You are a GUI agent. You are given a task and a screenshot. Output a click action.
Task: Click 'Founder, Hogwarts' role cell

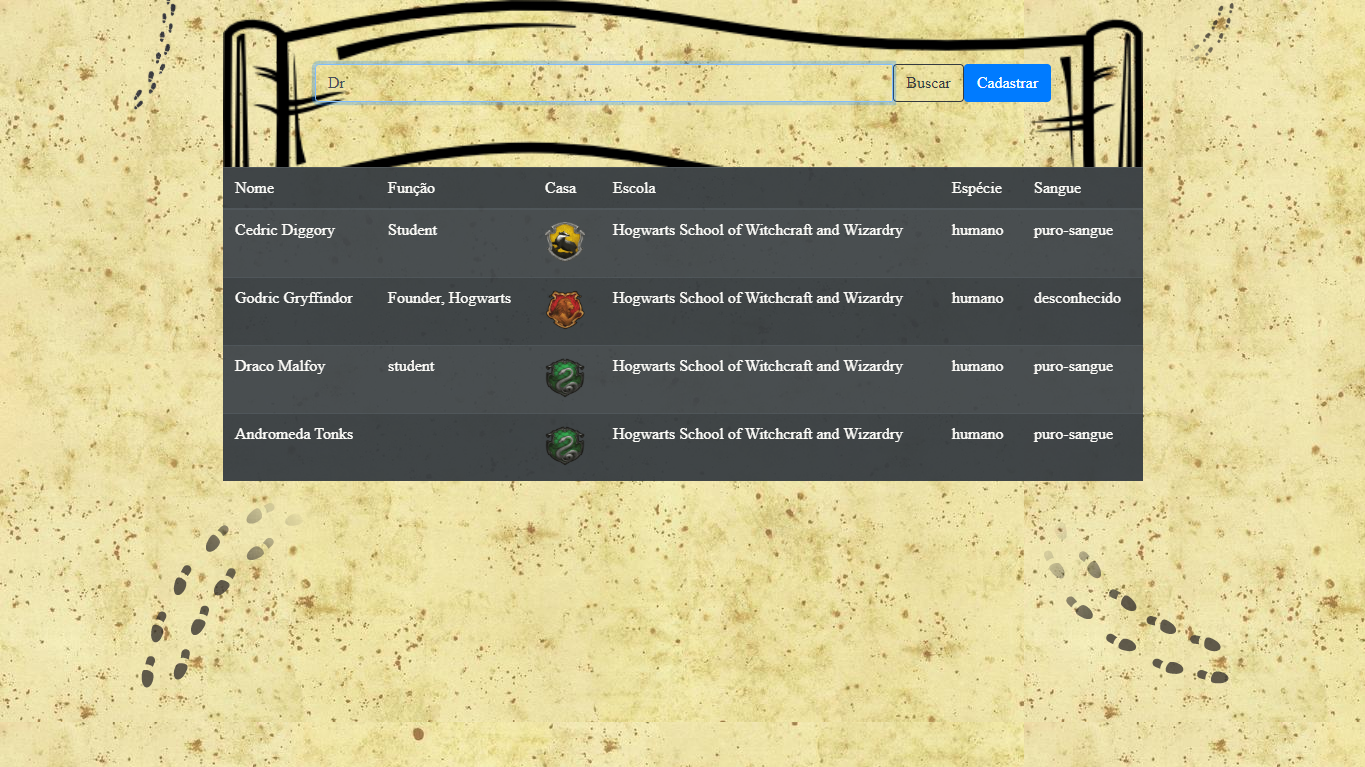pos(449,298)
